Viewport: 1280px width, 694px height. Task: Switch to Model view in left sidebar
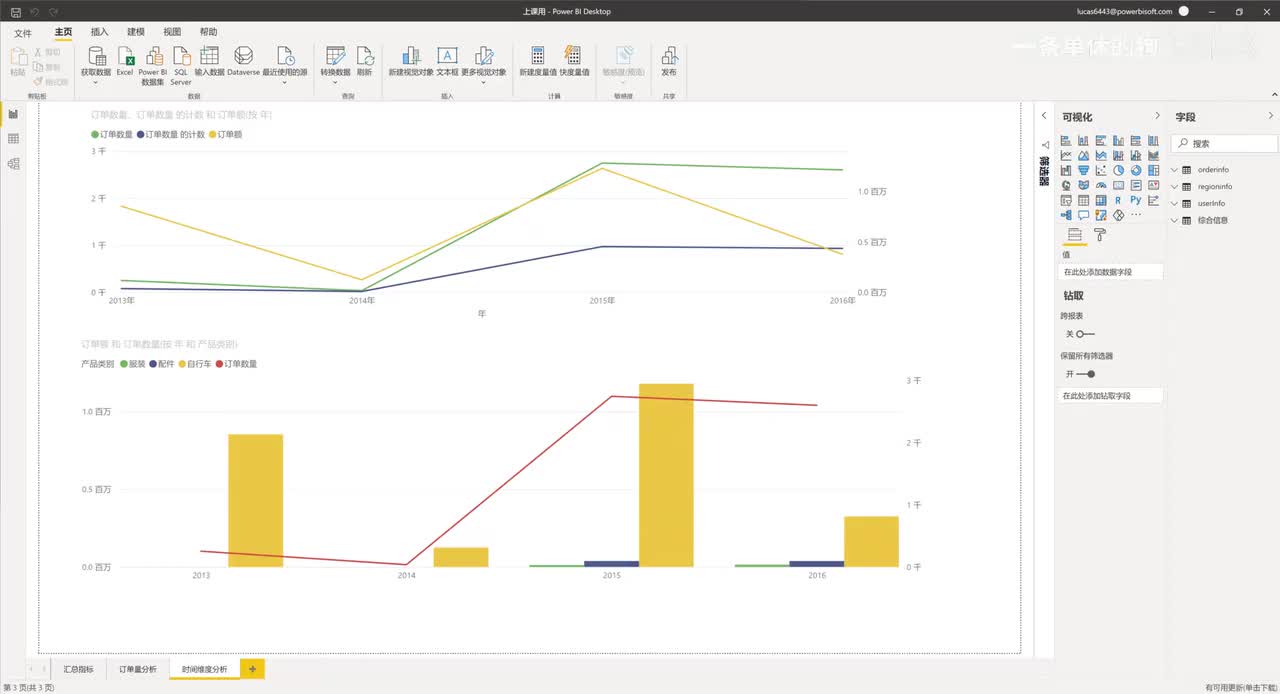click(13, 163)
